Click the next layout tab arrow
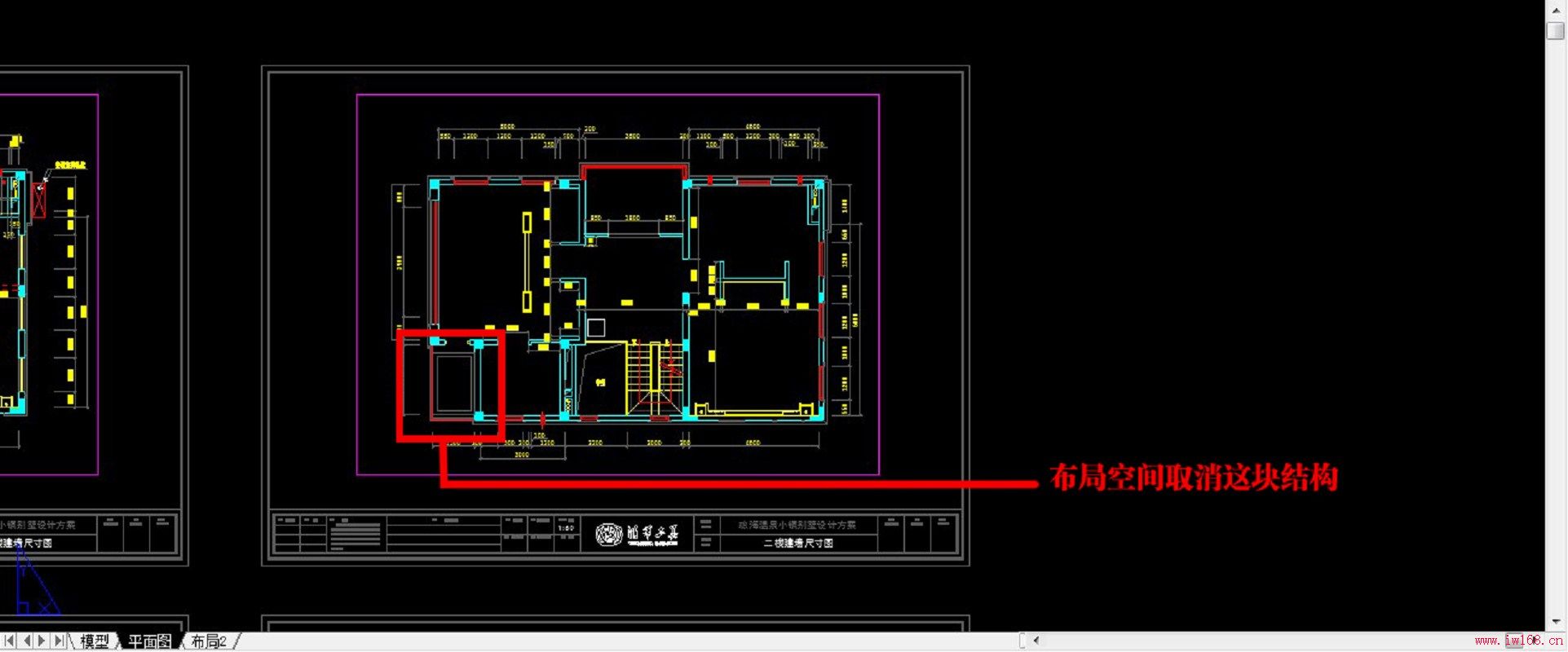This screenshot has height=652, width=1568. [x=42, y=641]
